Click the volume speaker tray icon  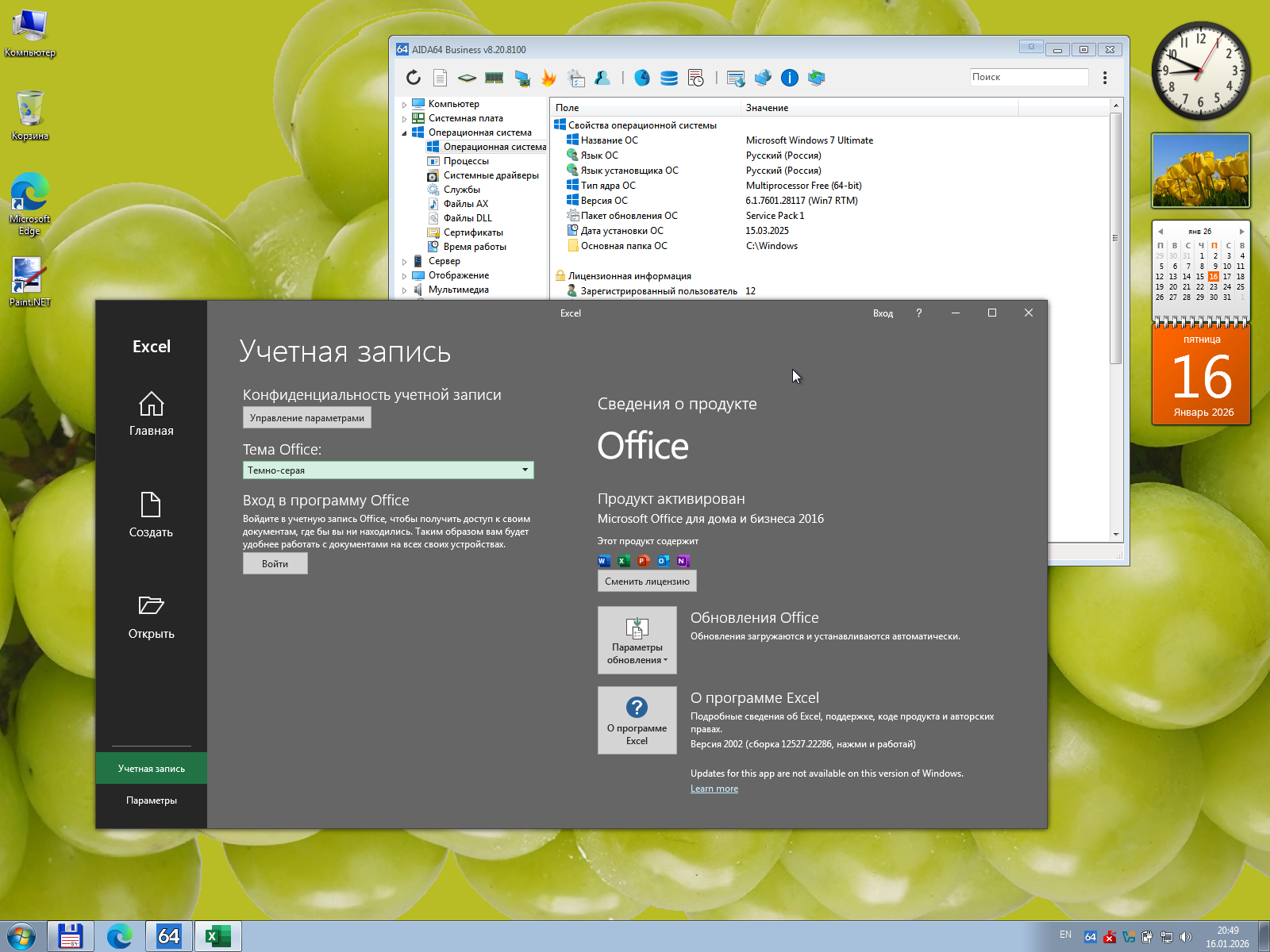coord(1186,937)
